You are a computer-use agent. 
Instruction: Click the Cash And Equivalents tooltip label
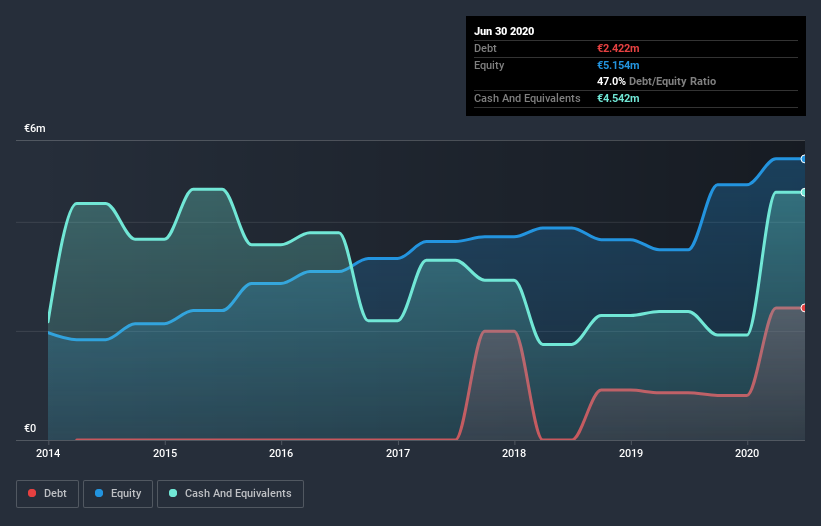click(527, 98)
